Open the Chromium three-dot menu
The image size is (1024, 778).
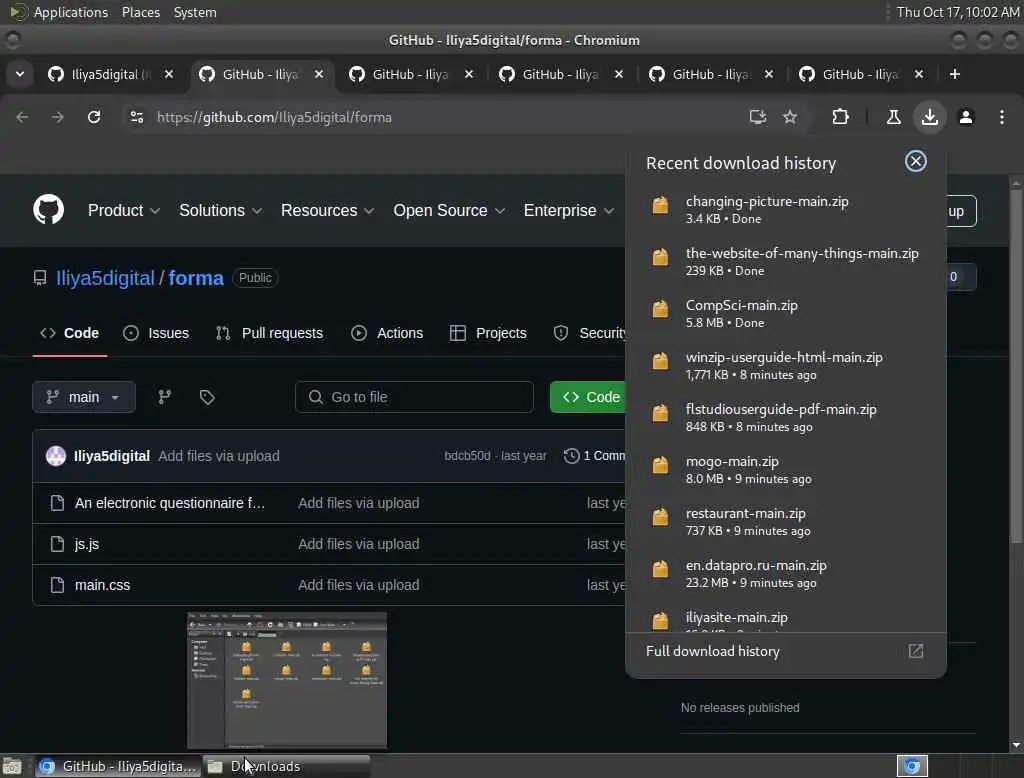[1002, 117]
